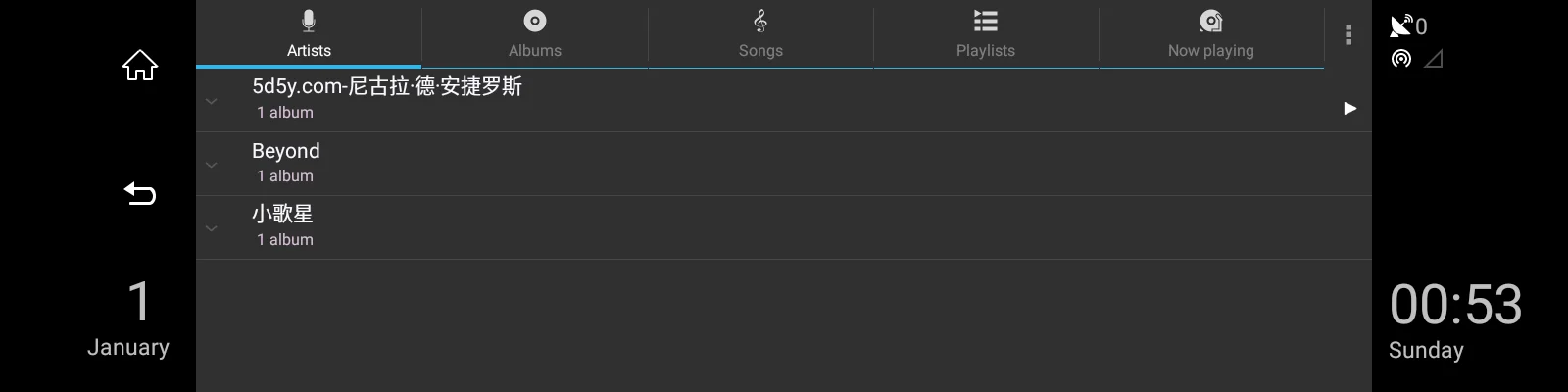
Task: Tap the 00:53 clock display
Action: (x=1455, y=305)
